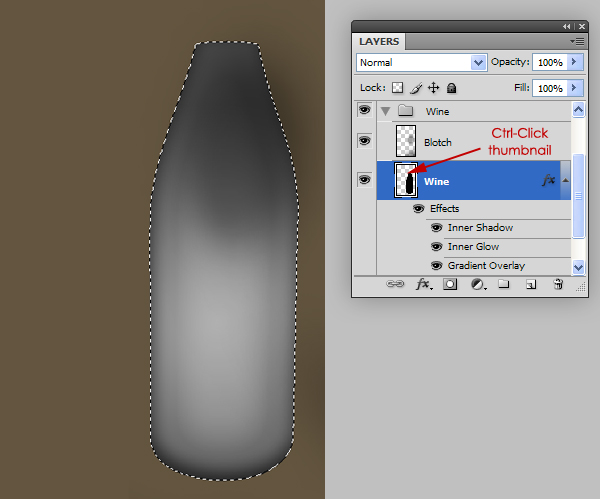600x499 pixels.
Task: Lock image pixels brush icon
Action: (x=416, y=88)
